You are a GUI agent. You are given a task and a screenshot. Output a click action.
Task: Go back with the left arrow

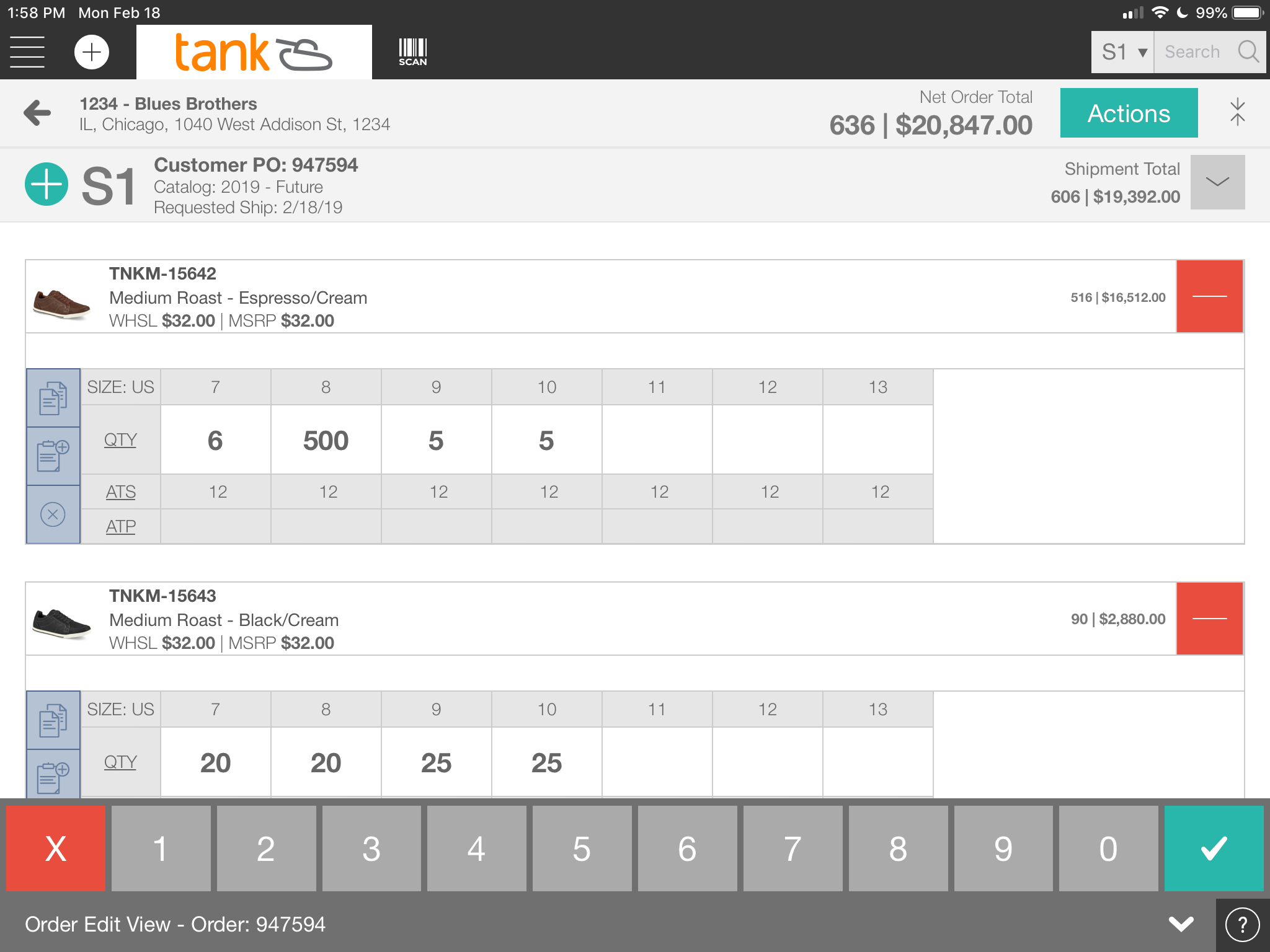[x=37, y=113]
